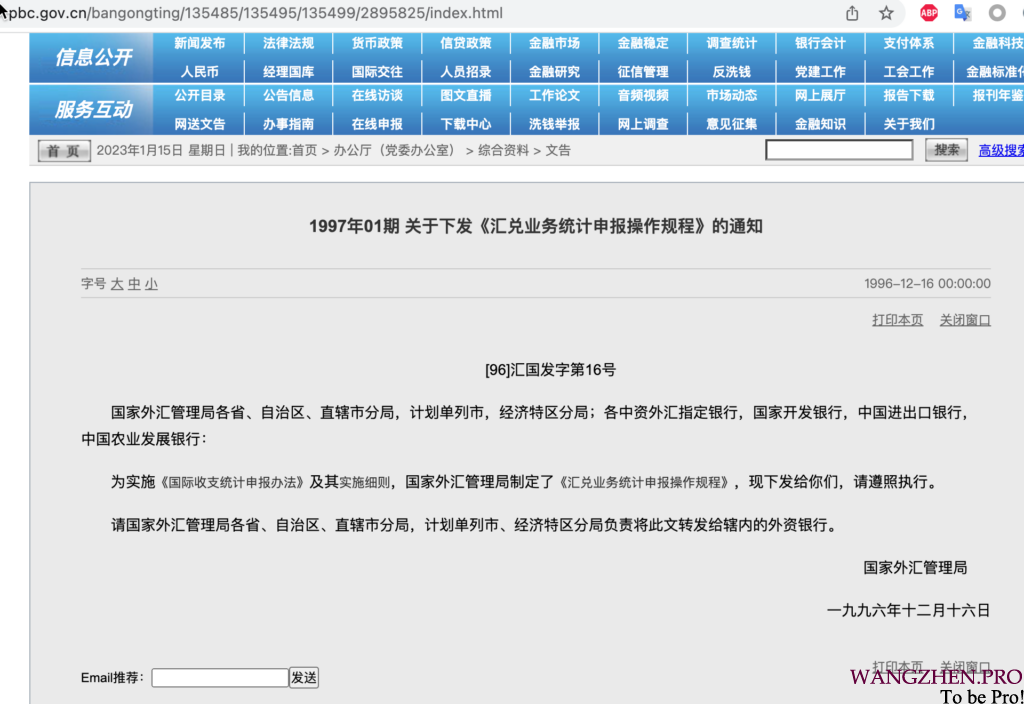Screen dimensions: 1024x704
Task: Open the 新闻发布 menu item
Action: (x=199, y=44)
